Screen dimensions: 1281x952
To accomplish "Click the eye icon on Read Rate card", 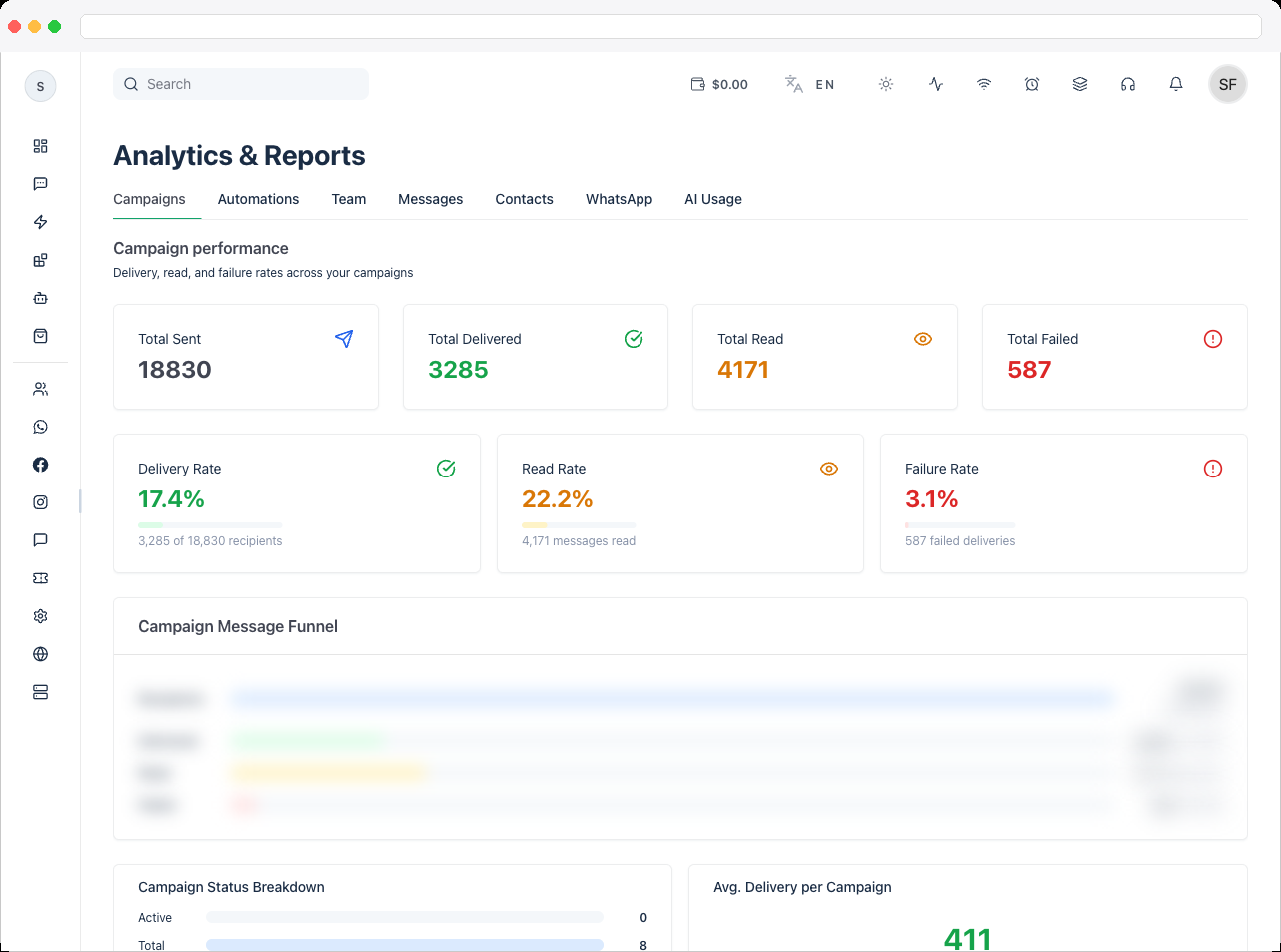I will (829, 469).
